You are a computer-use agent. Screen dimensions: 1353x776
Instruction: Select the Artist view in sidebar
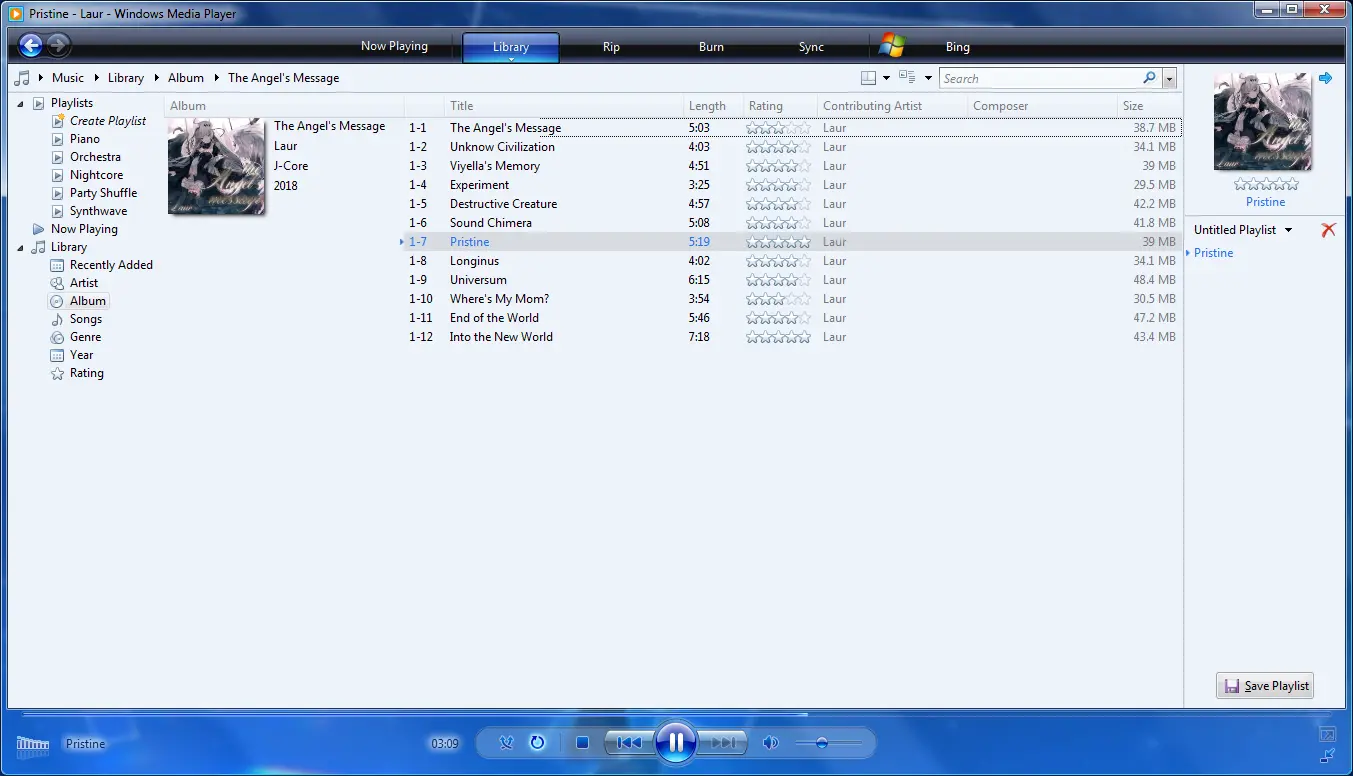[x=84, y=283]
